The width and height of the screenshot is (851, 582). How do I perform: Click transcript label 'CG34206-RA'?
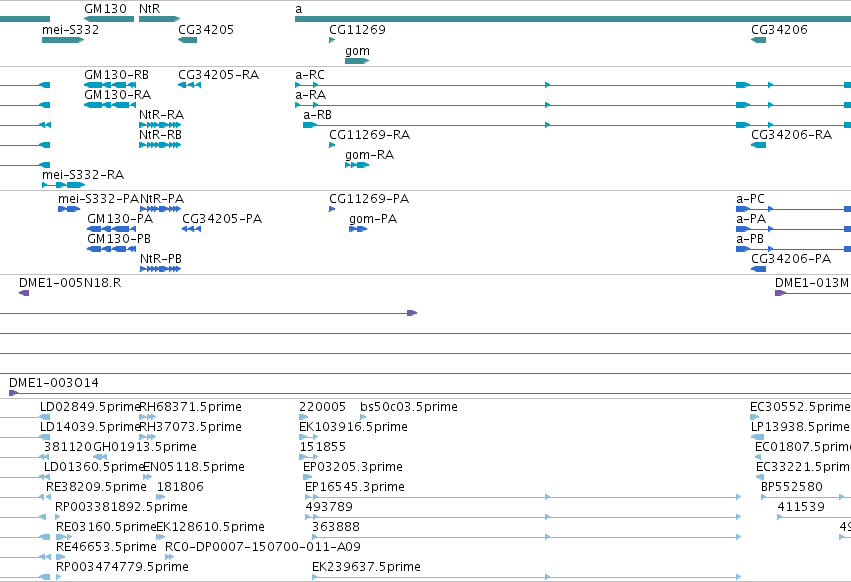pyautogui.click(x=791, y=135)
